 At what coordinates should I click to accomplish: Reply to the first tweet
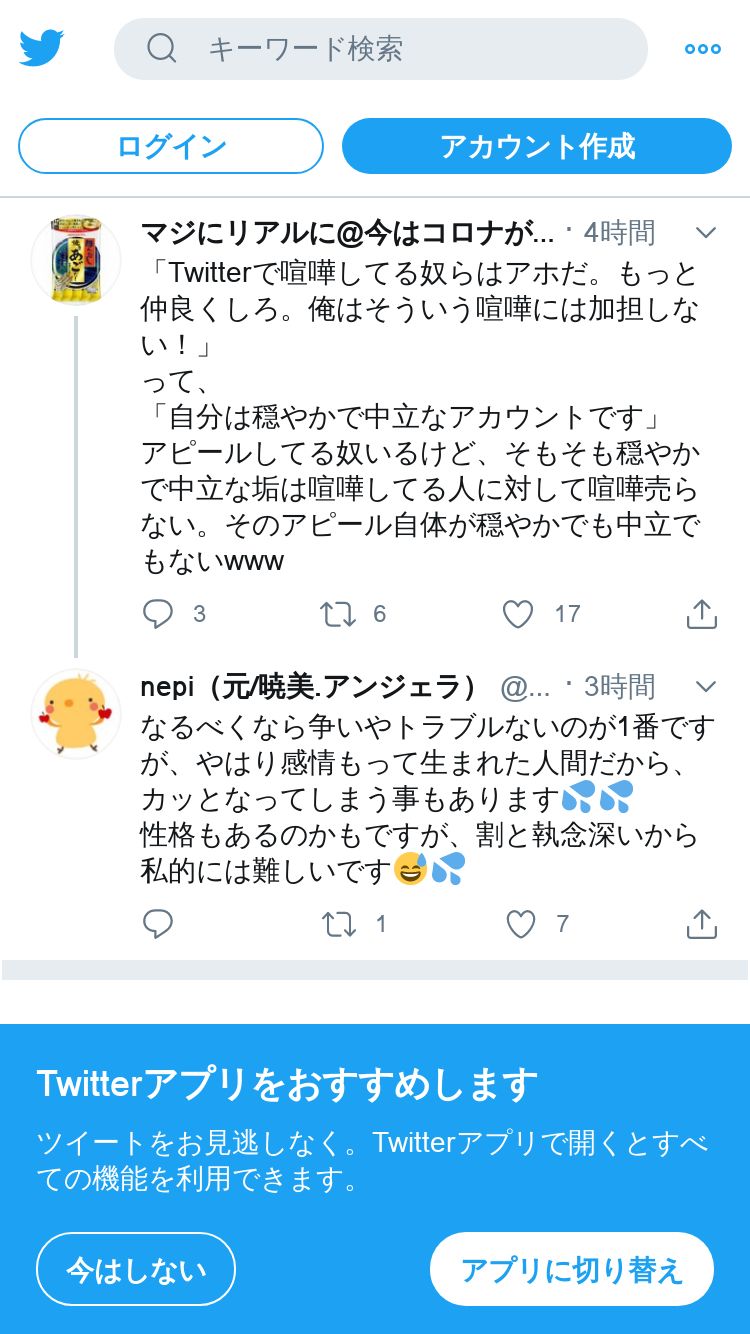click(x=158, y=614)
